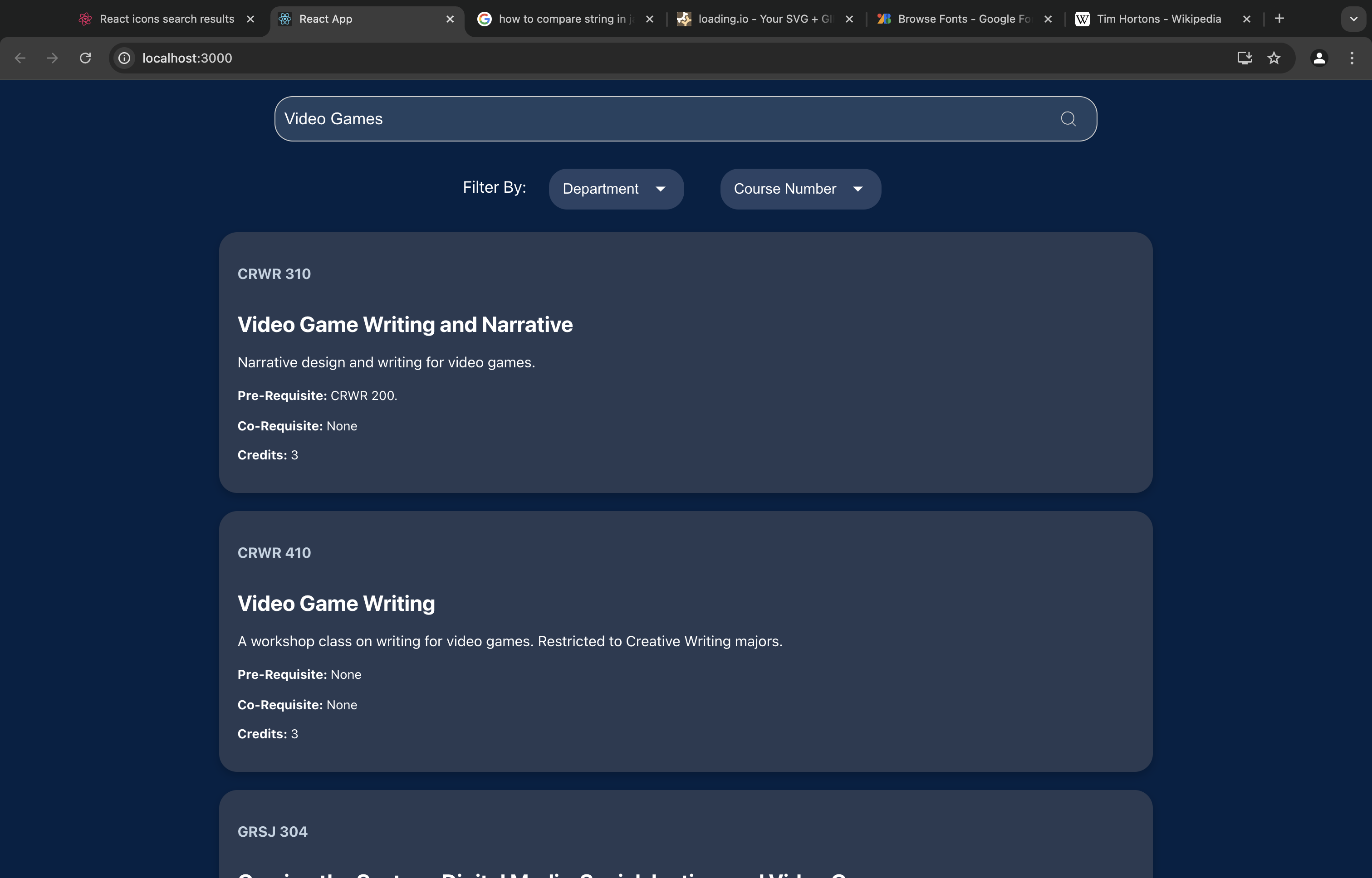This screenshot has width=1372, height=878.
Task: Click the browser back arrow
Action: pyautogui.click(x=20, y=58)
